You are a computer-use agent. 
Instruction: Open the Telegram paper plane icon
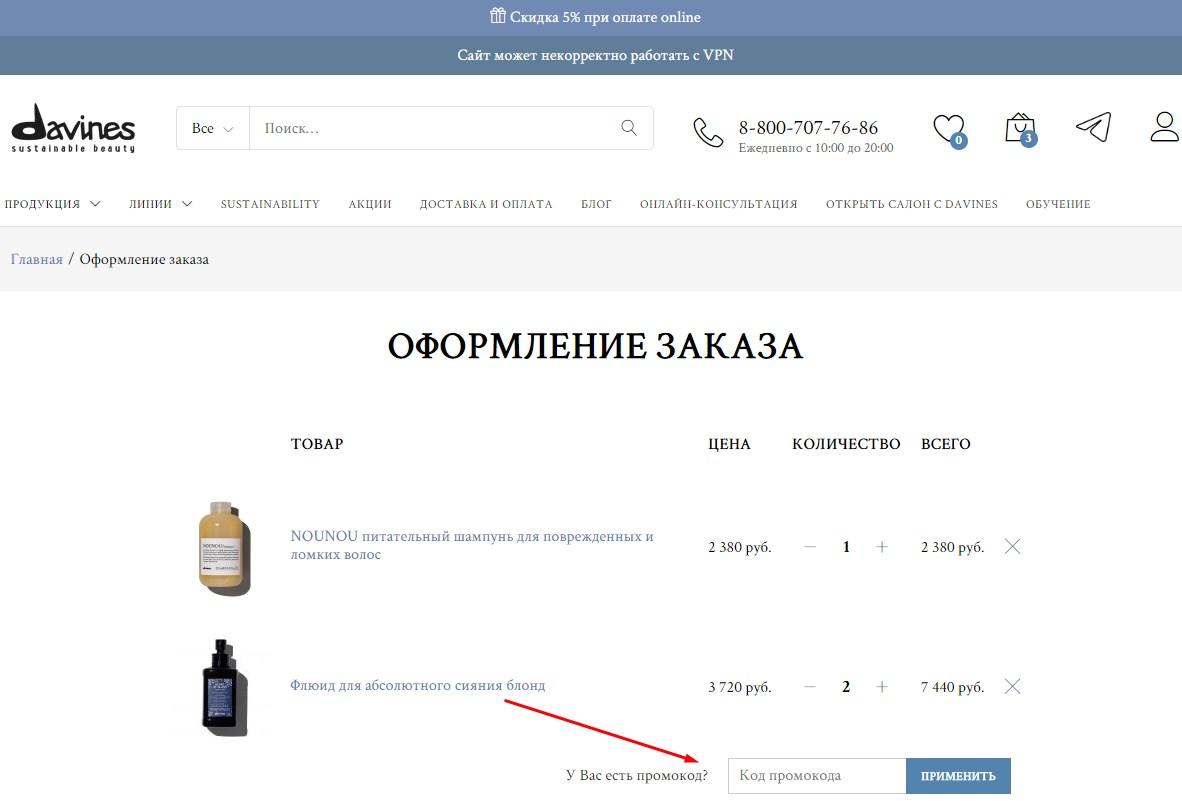point(1093,127)
